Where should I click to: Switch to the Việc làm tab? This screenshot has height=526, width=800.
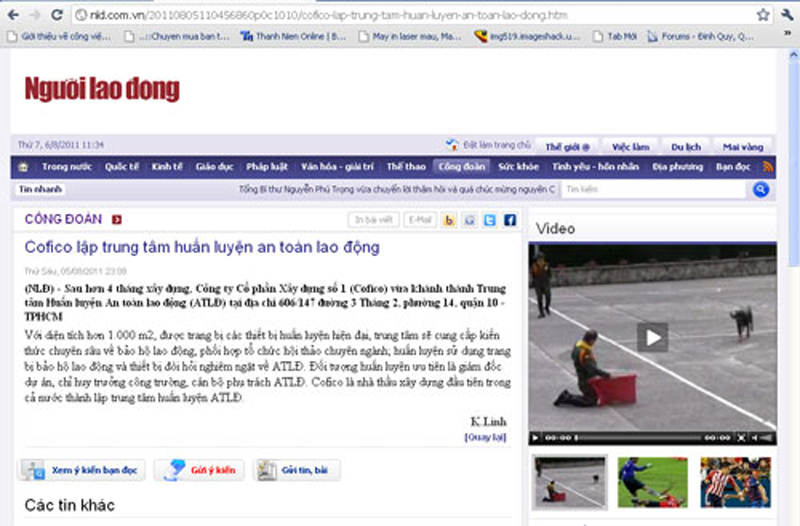point(631,146)
